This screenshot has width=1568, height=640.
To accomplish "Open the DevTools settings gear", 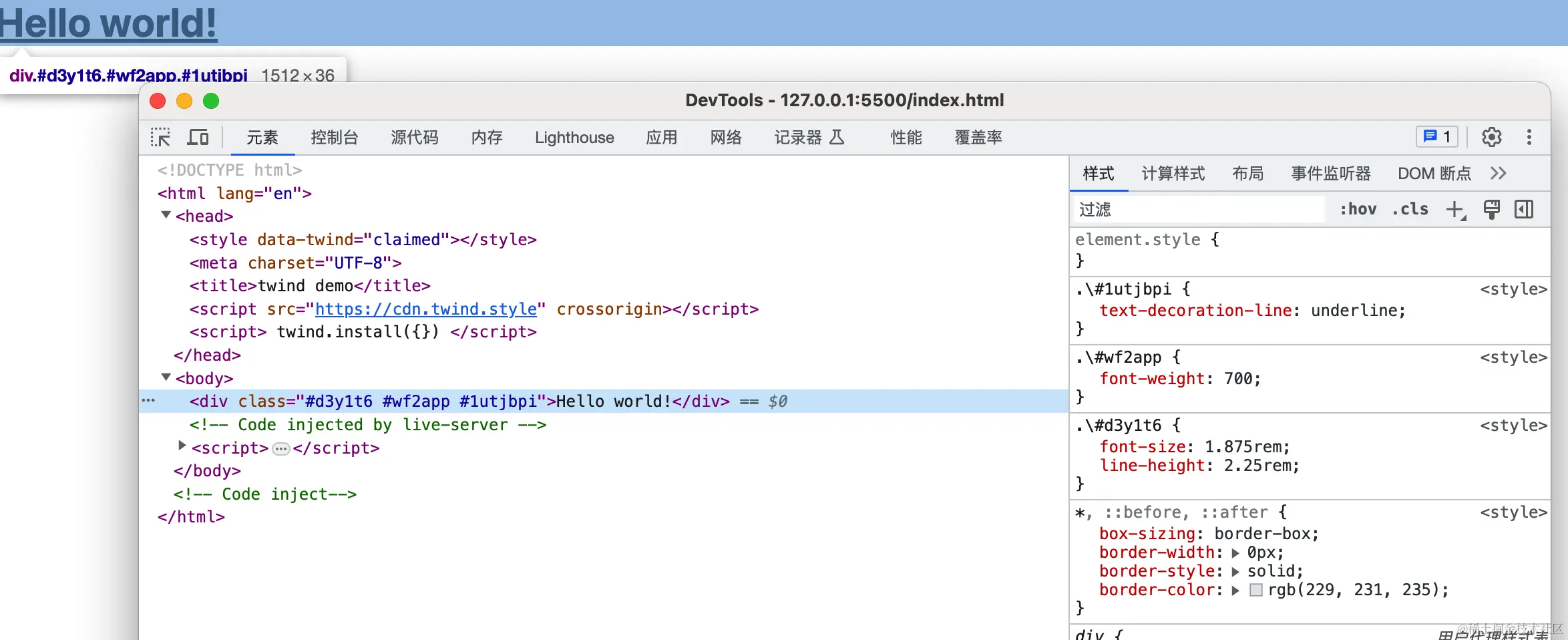I will point(1491,137).
